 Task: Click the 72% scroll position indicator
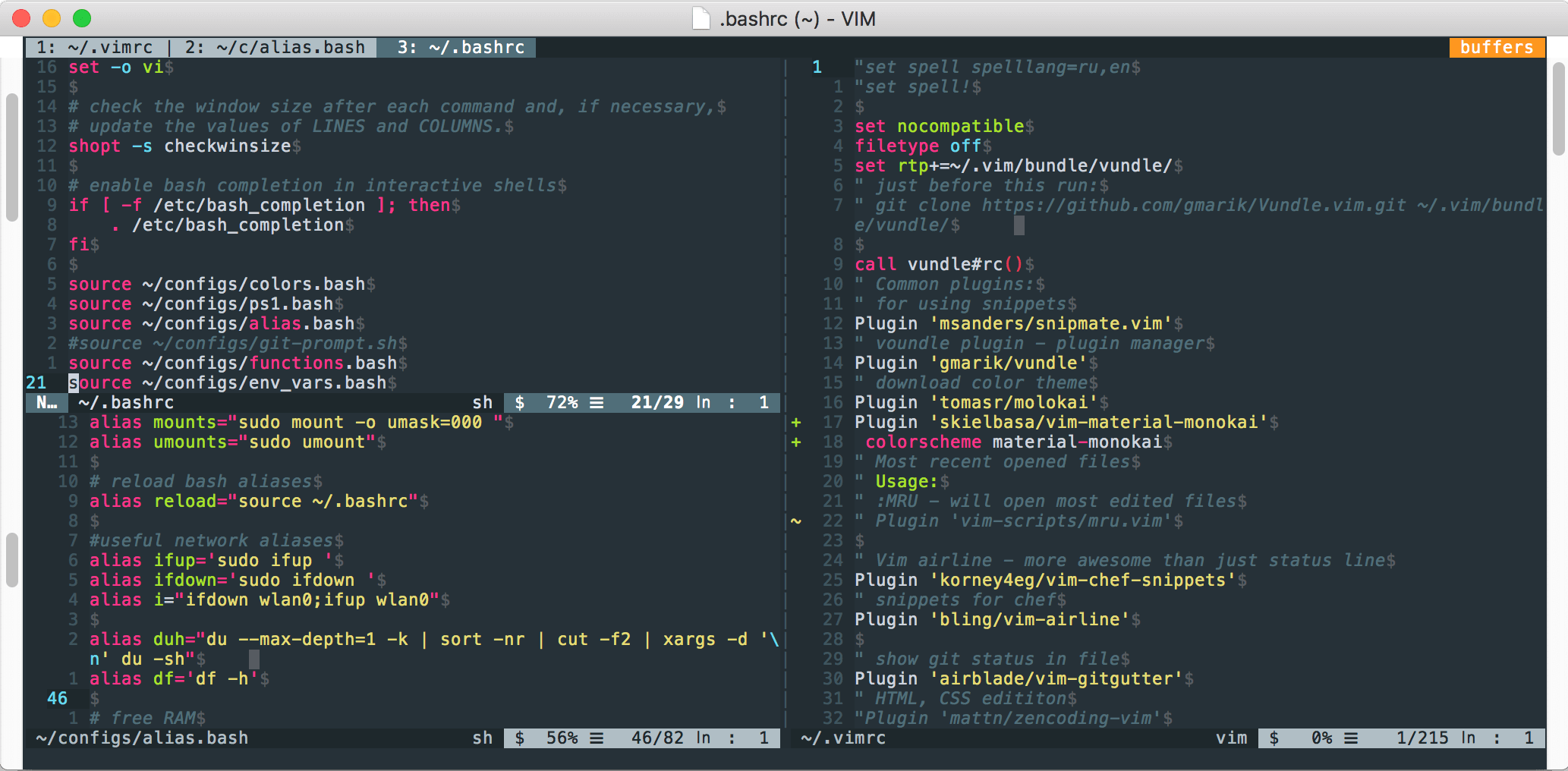[562, 402]
